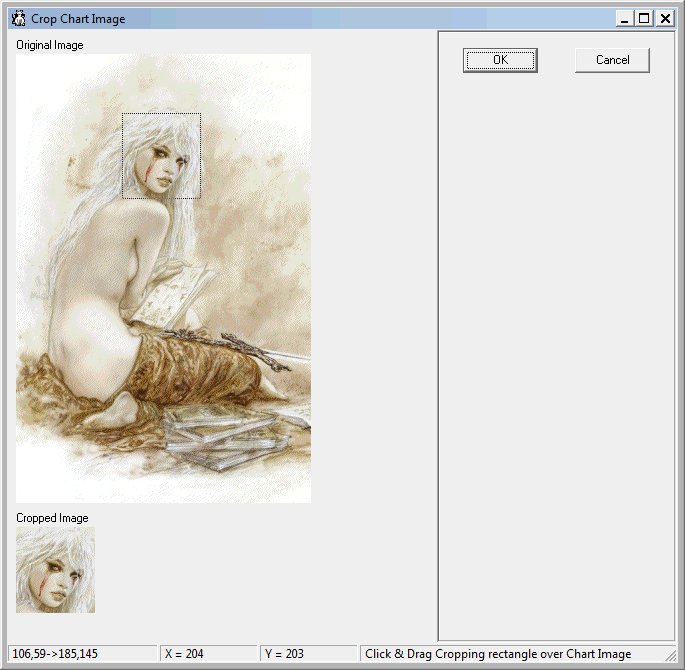Click the "Crop Chart Image" title text
This screenshot has height=670, width=685.
[78, 19]
